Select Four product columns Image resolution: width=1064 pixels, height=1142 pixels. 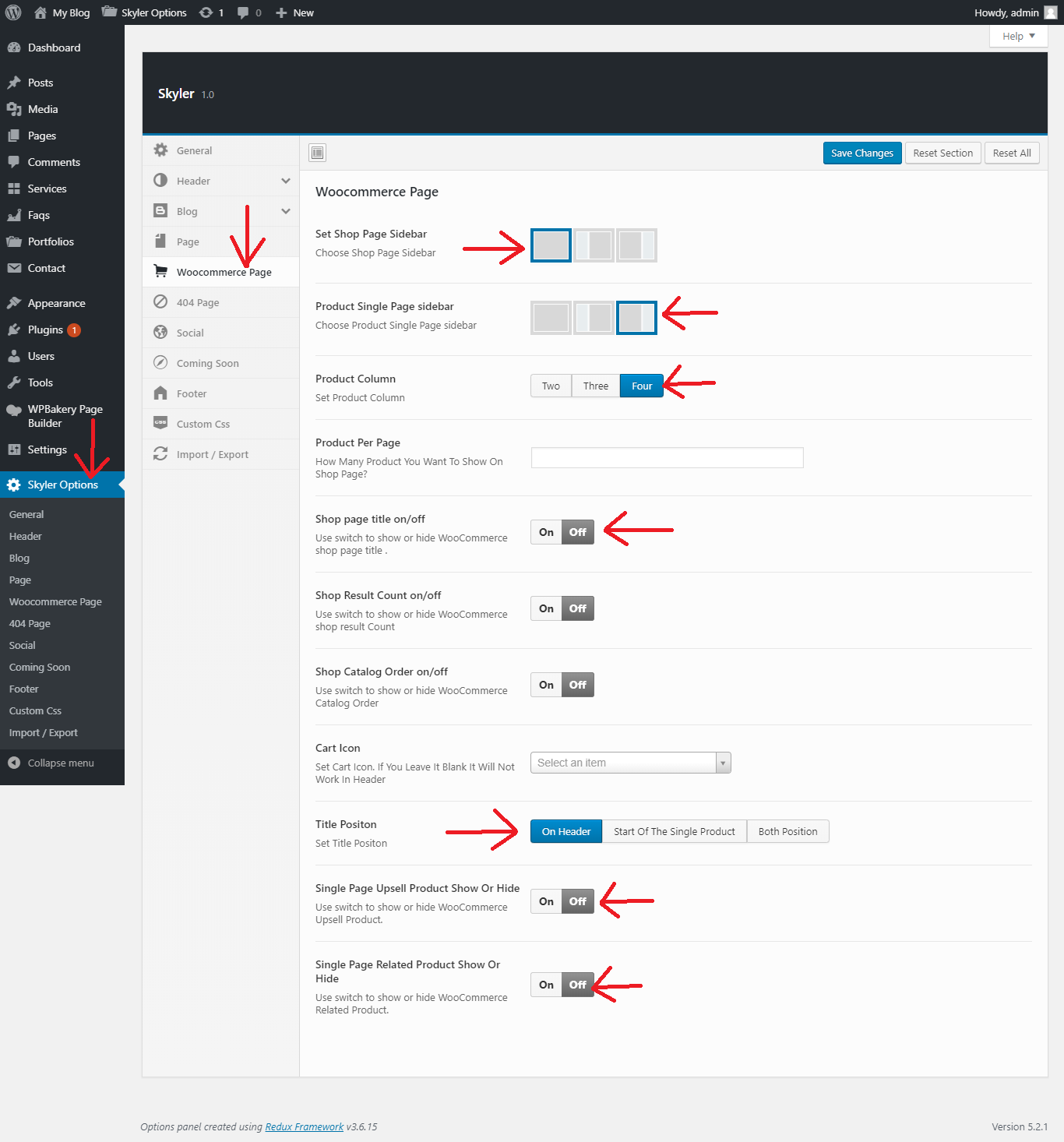(642, 386)
